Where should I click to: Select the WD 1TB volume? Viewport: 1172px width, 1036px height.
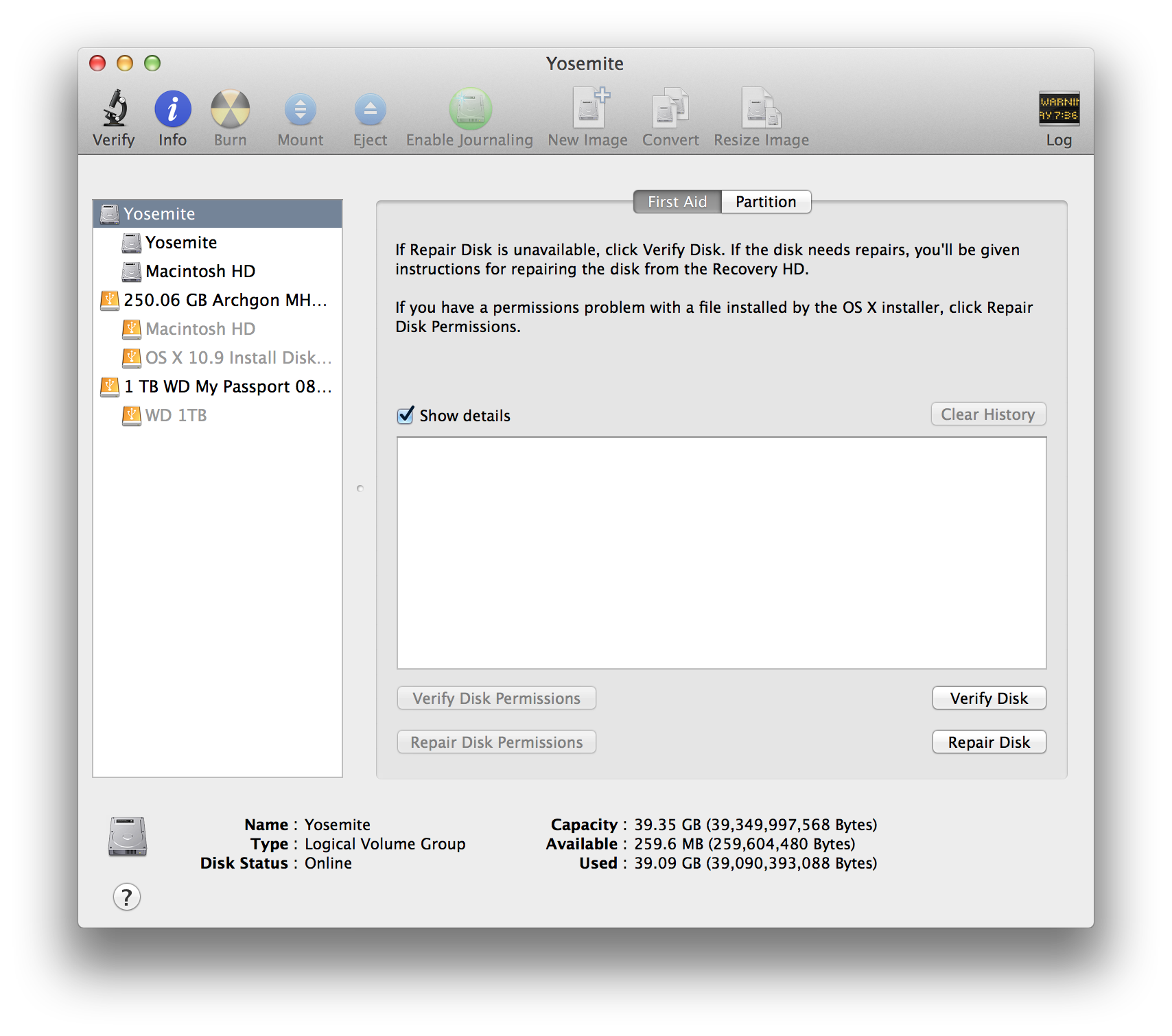tap(218, 415)
